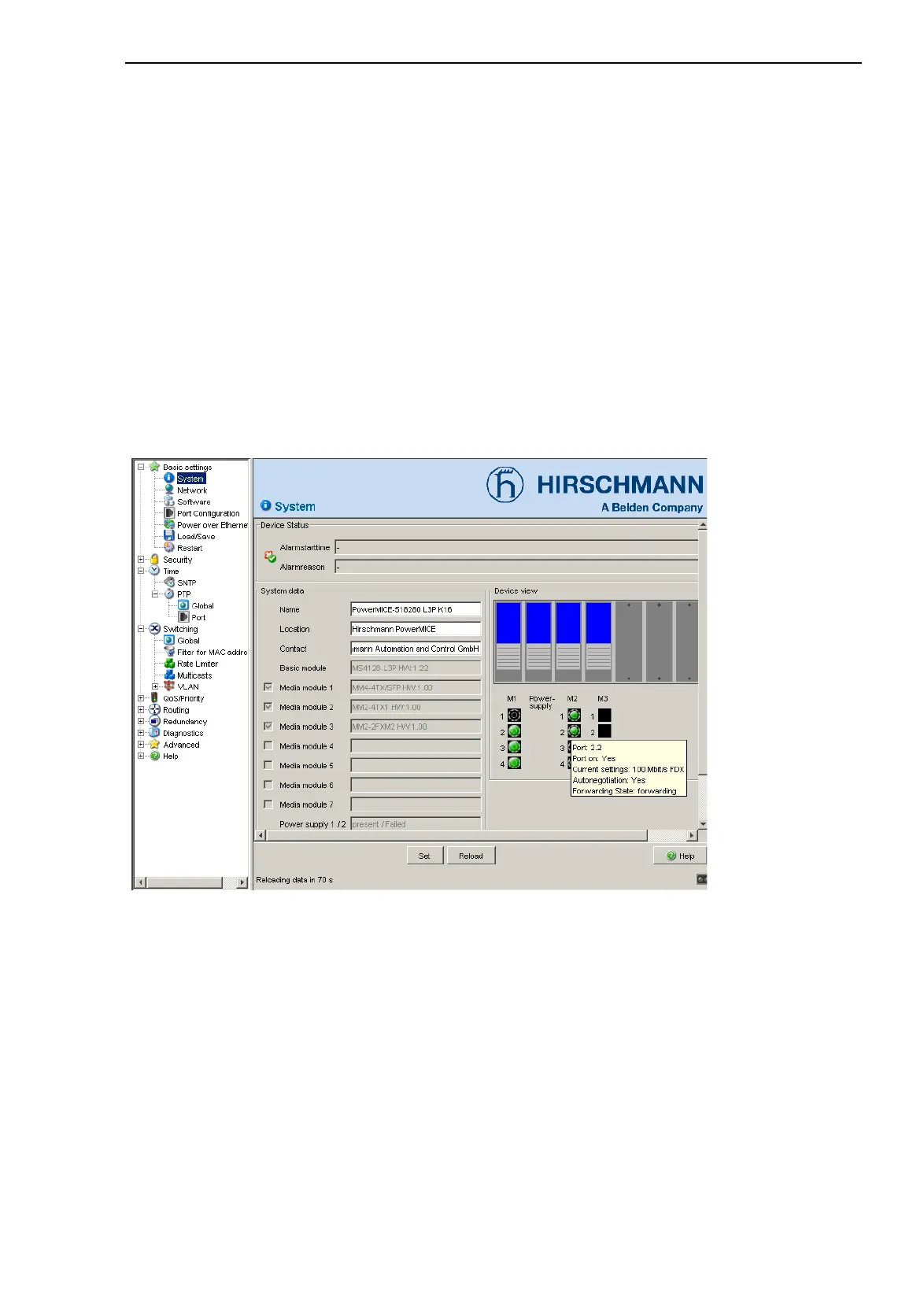This screenshot has height=1313, width=924.
Task: Collapse the PTP tree node
Action: [x=155, y=594]
